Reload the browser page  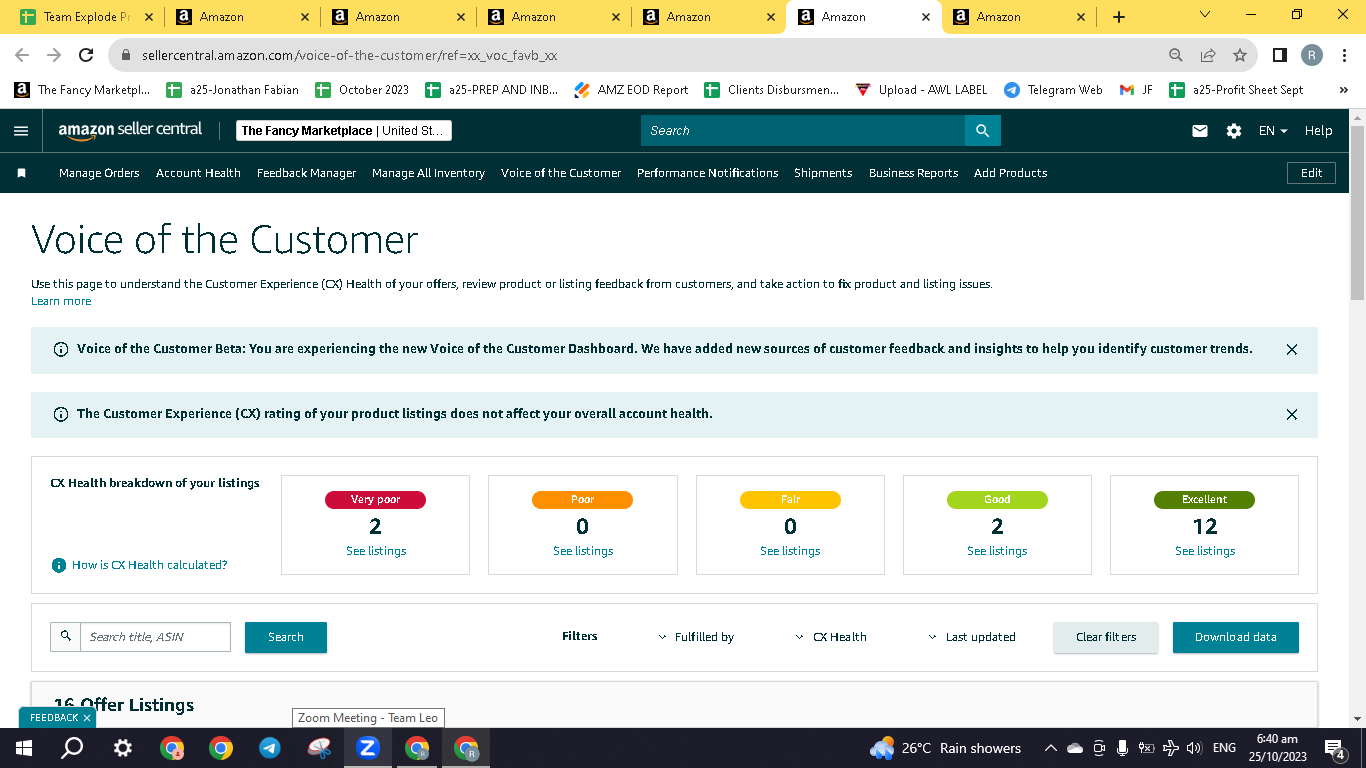86,56
